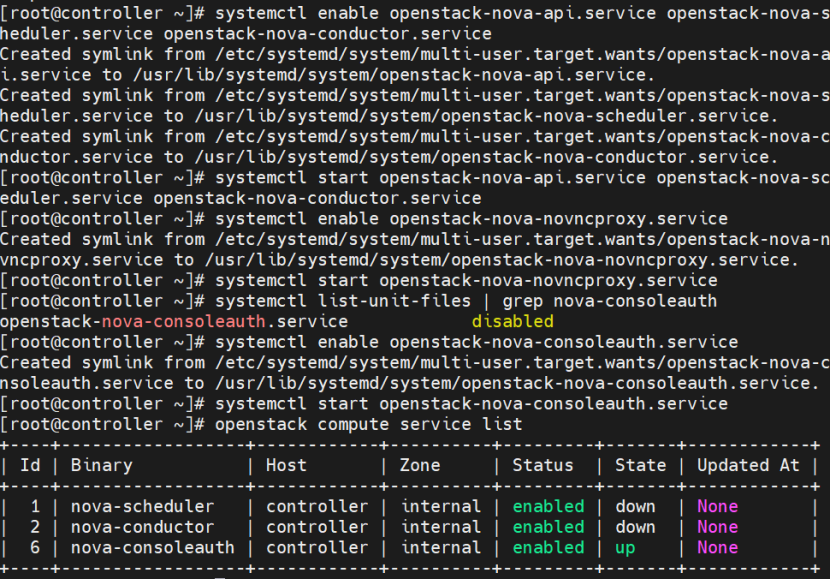Click 'controller' host in nova-scheduler row
831x579 pixels.
pos(317,506)
